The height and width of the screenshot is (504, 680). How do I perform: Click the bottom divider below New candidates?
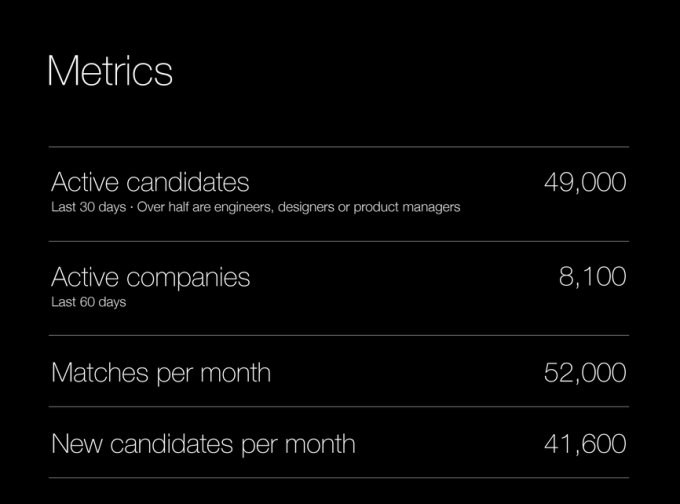tap(338, 478)
